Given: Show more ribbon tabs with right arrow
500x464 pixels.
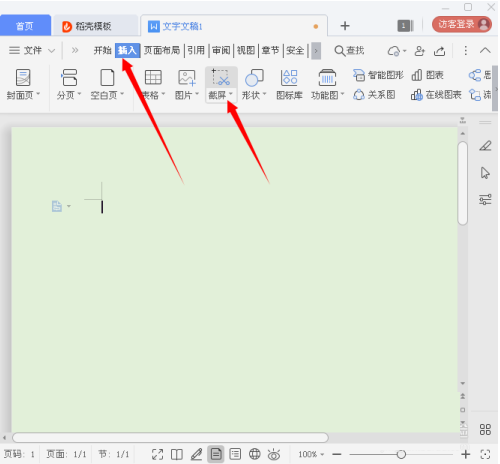Looking at the screenshot, I should pos(316,51).
